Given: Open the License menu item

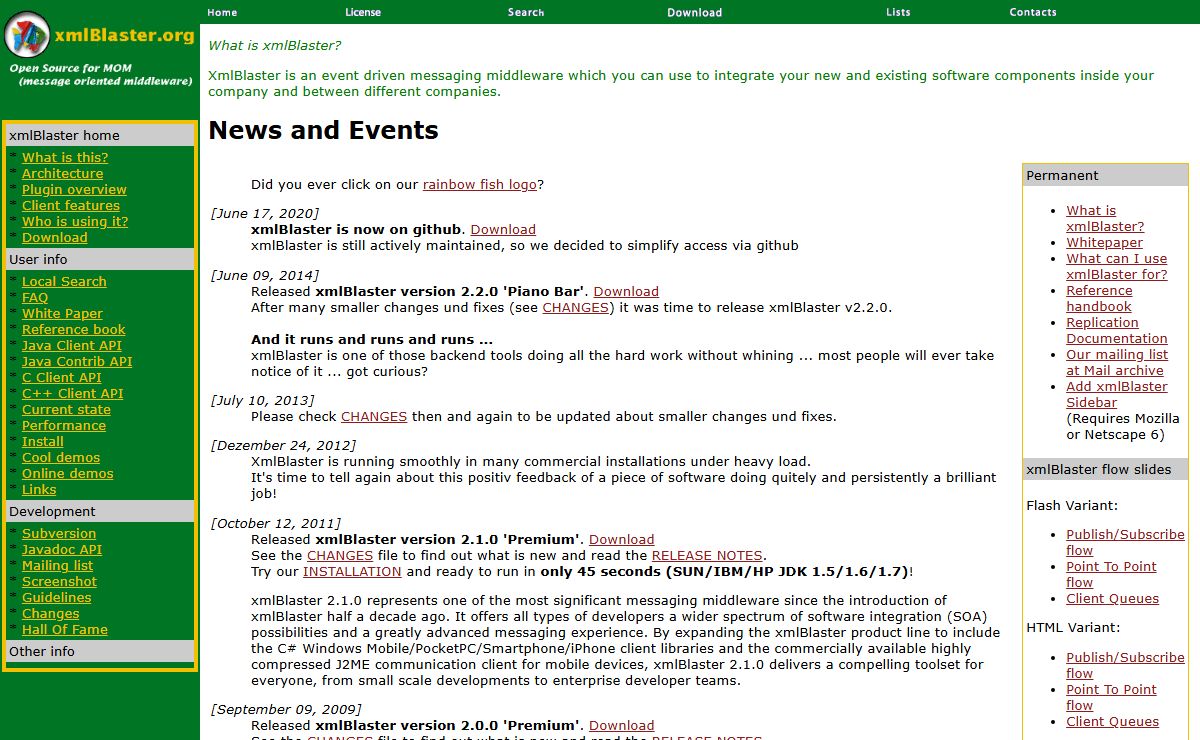Looking at the screenshot, I should pyautogui.click(x=363, y=12).
